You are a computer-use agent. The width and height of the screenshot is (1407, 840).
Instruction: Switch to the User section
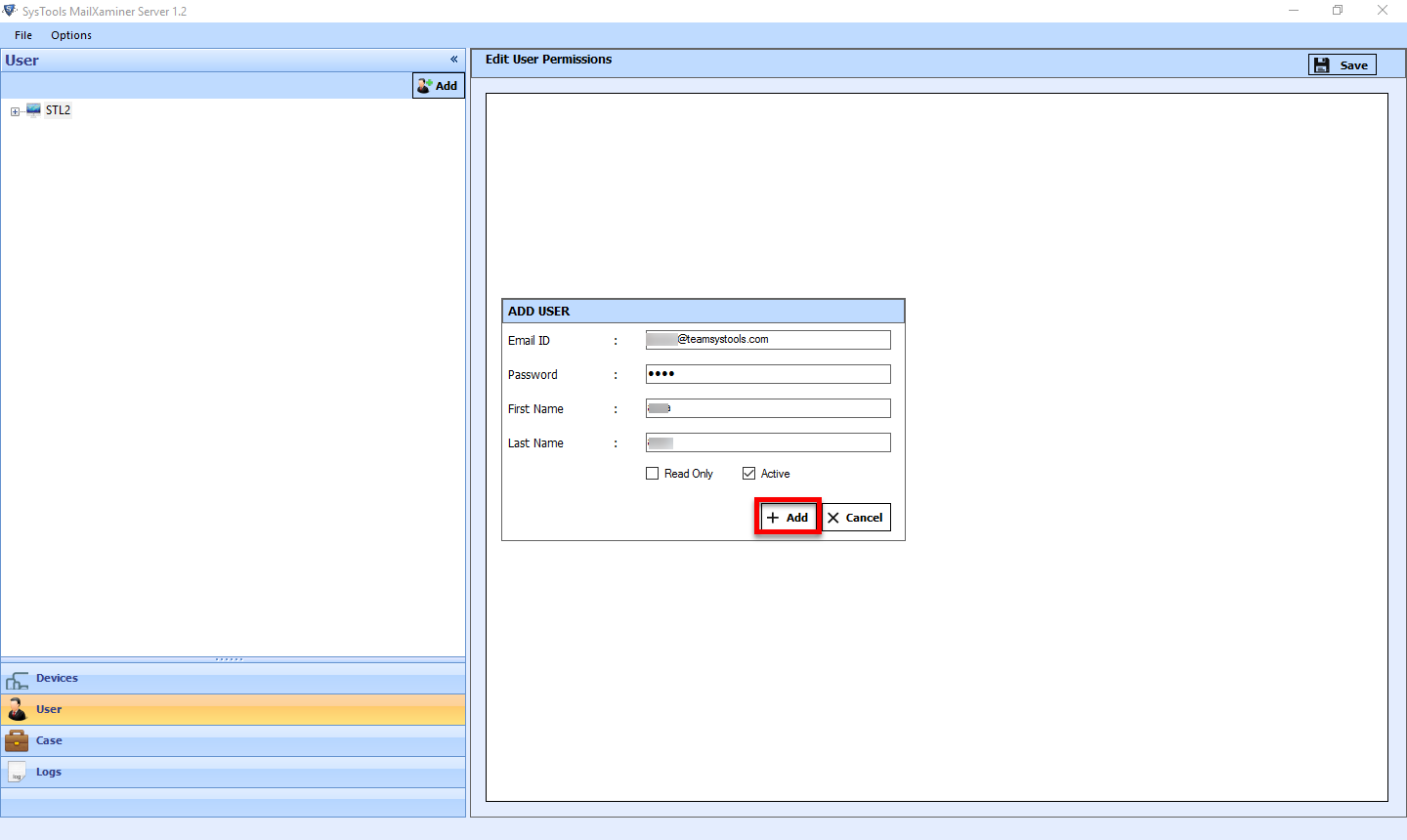point(233,710)
